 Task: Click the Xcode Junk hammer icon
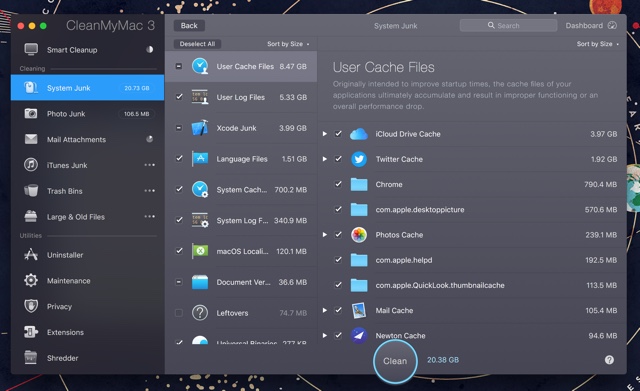pyautogui.click(x=200, y=128)
